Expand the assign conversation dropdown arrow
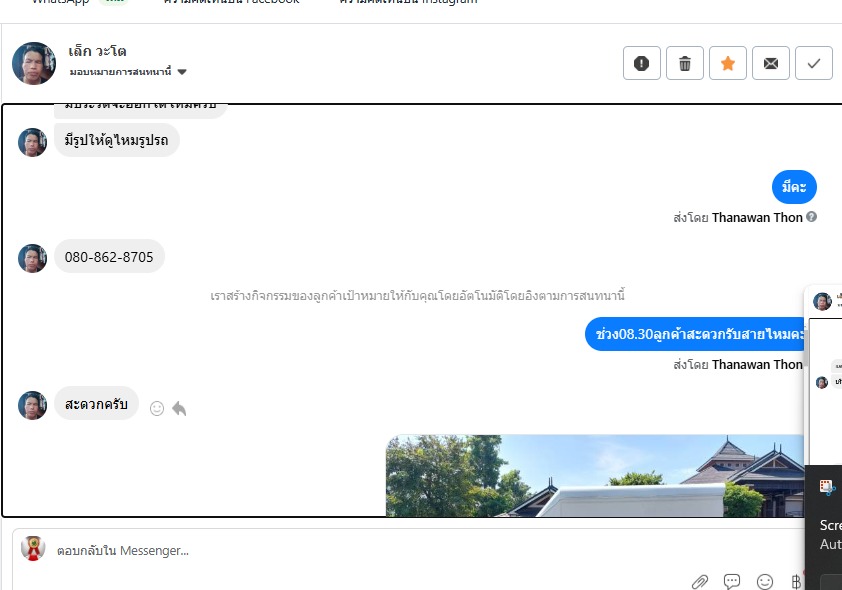The height and width of the screenshot is (590, 842). click(x=182, y=72)
